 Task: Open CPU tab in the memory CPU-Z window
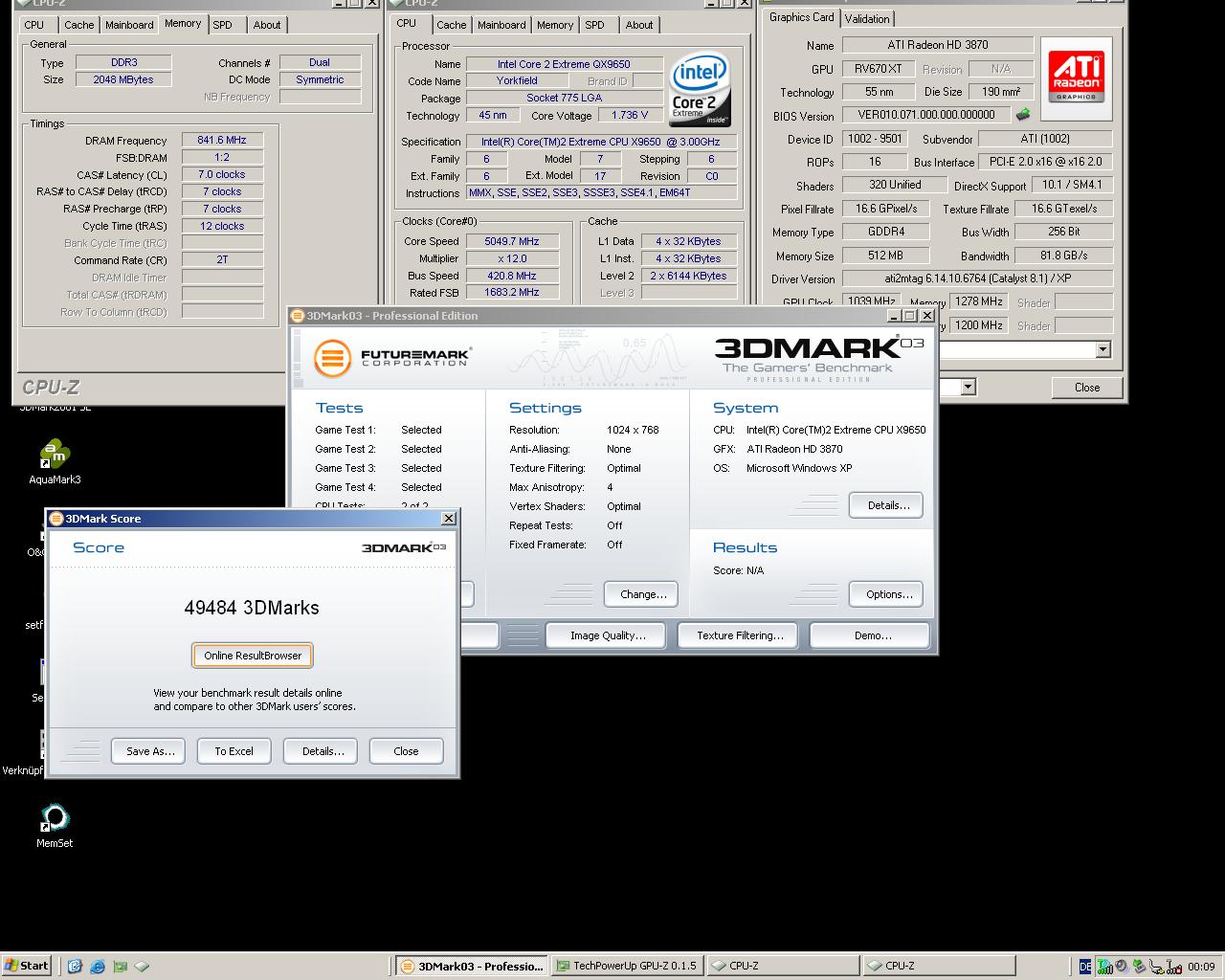pyautogui.click(x=34, y=25)
